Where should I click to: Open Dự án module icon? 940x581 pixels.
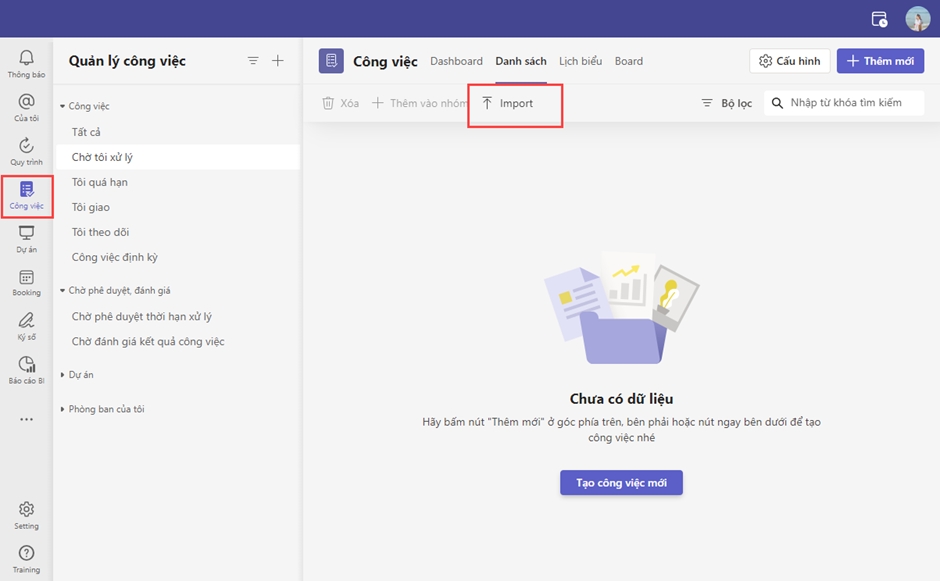(26, 238)
